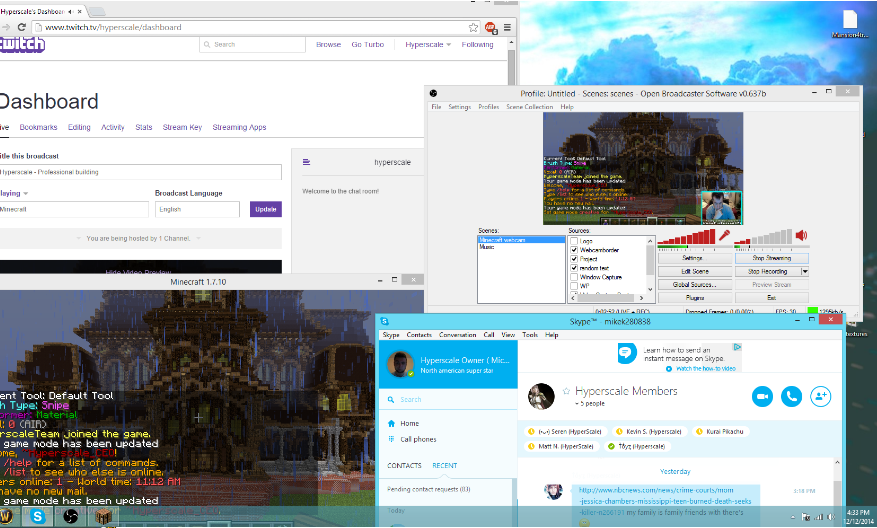Image resolution: width=877 pixels, height=528 pixels.
Task: Open the Chrome hamburger menu
Action: (507, 27)
